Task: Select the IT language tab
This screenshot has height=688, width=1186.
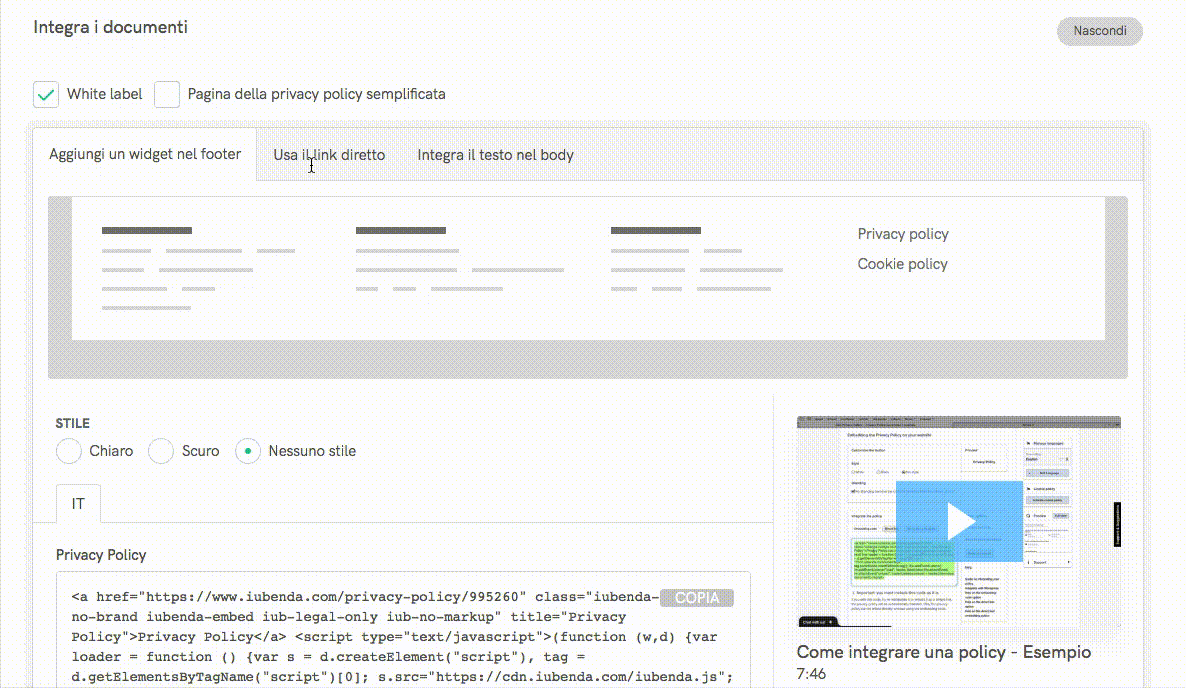Action: coord(77,504)
